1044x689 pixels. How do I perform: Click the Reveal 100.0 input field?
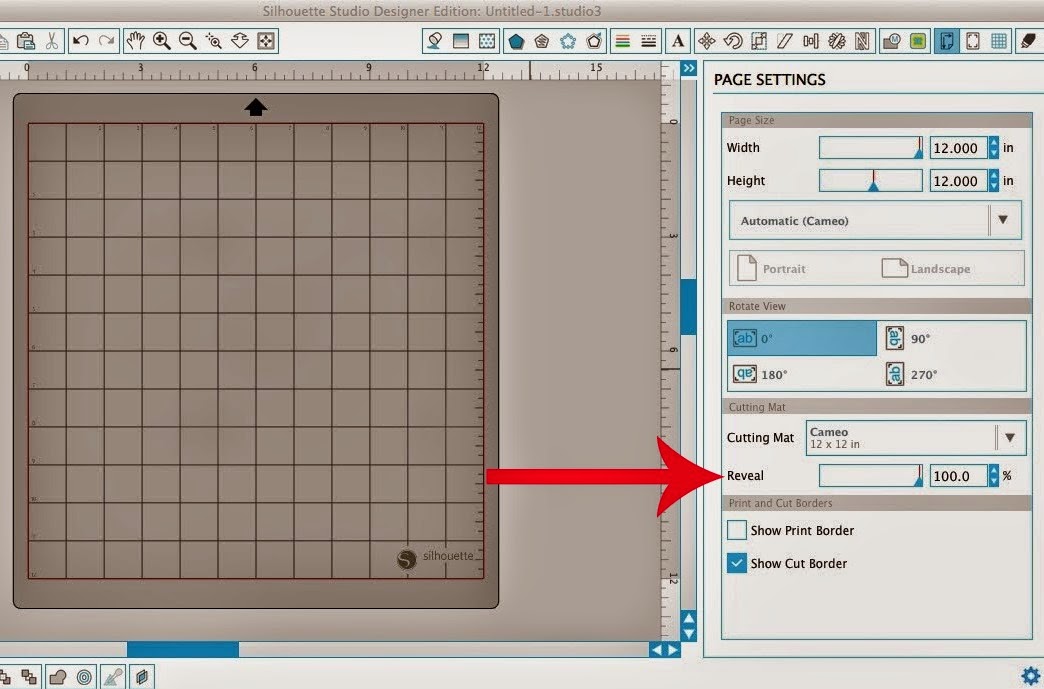(959, 476)
